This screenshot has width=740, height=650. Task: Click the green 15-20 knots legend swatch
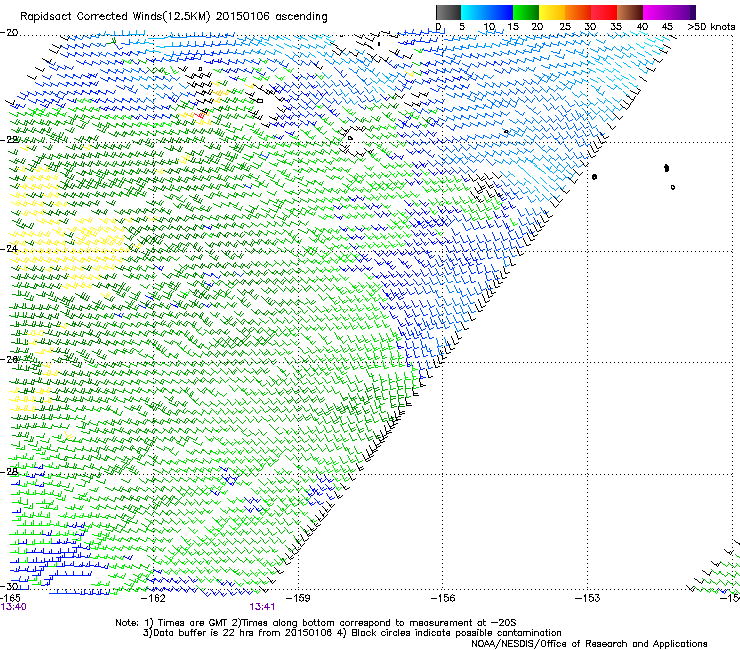526,12
